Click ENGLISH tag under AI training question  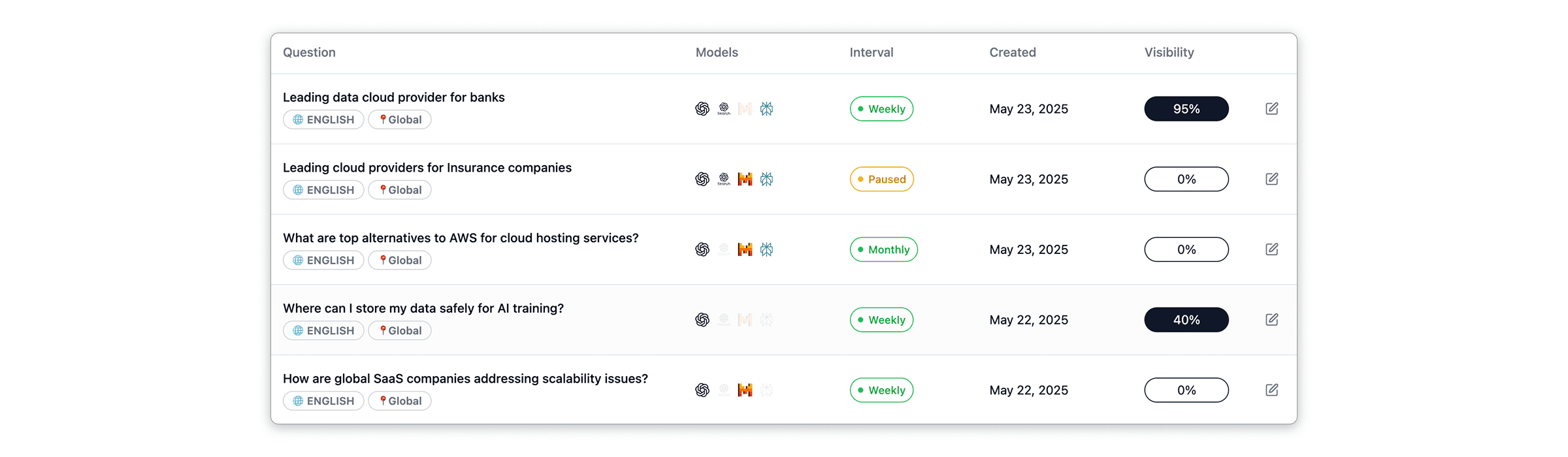point(323,330)
